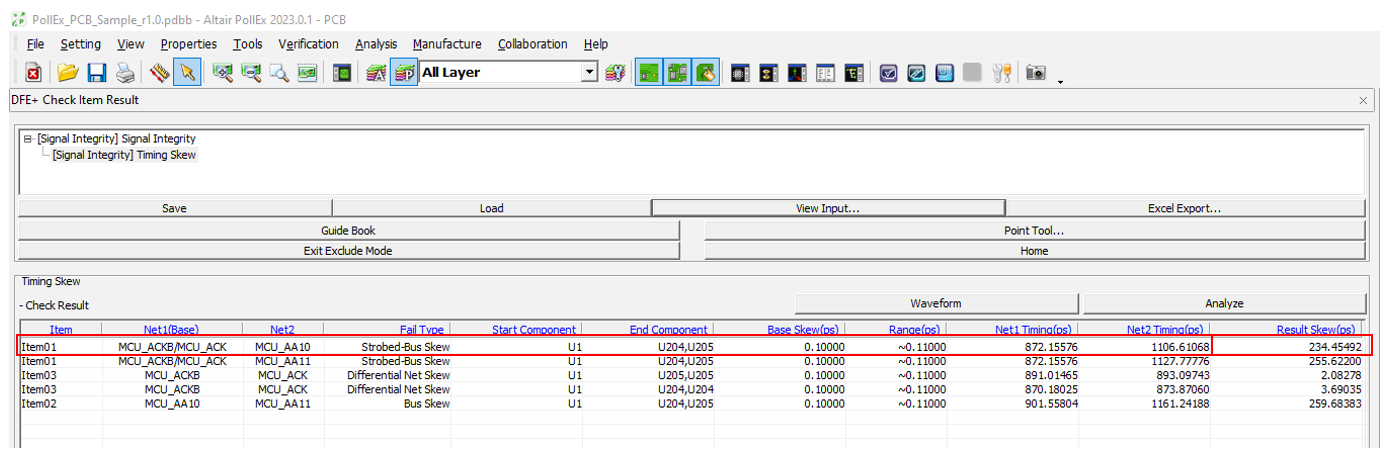This screenshot has height=466, width=1389.
Task: Click the open folder icon in toolbar
Action: click(67, 73)
